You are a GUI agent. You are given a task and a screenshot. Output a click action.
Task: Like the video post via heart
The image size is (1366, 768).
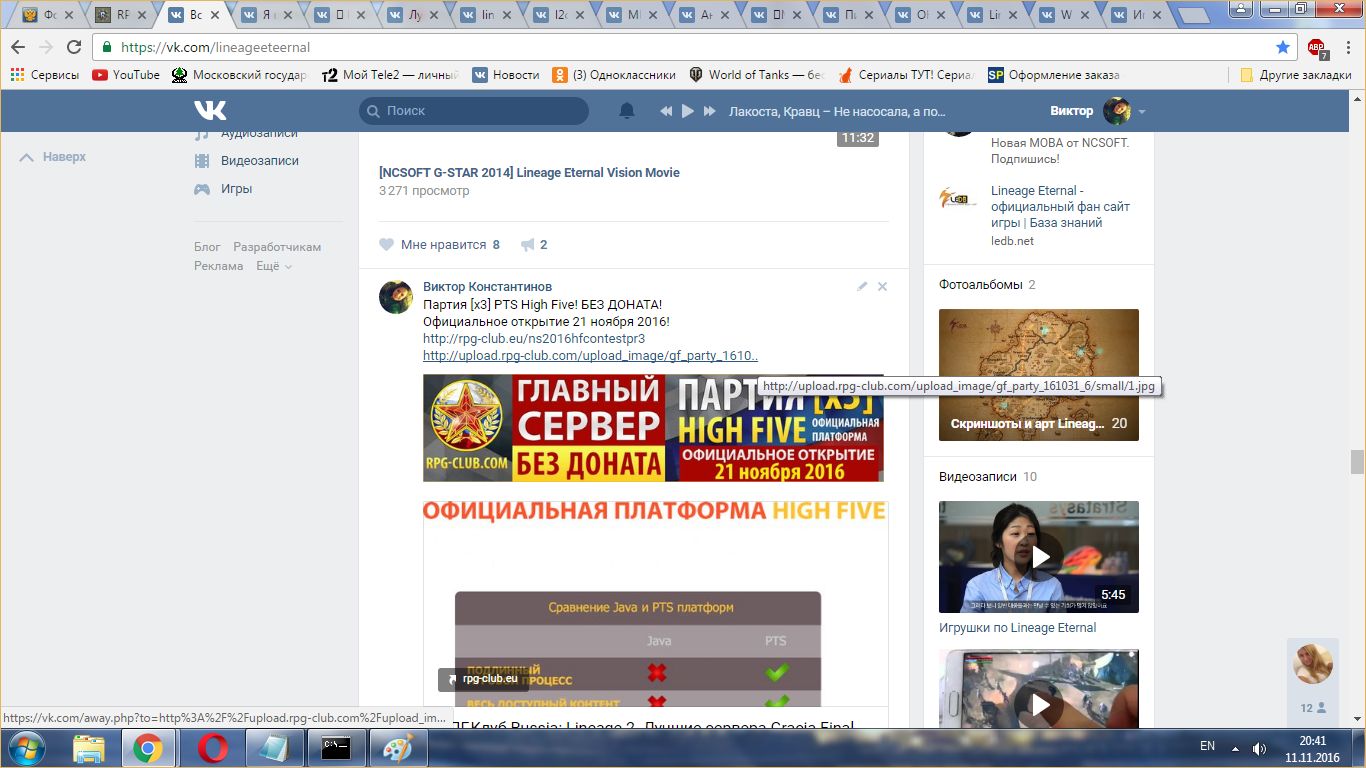pyautogui.click(x=387, y=245)
